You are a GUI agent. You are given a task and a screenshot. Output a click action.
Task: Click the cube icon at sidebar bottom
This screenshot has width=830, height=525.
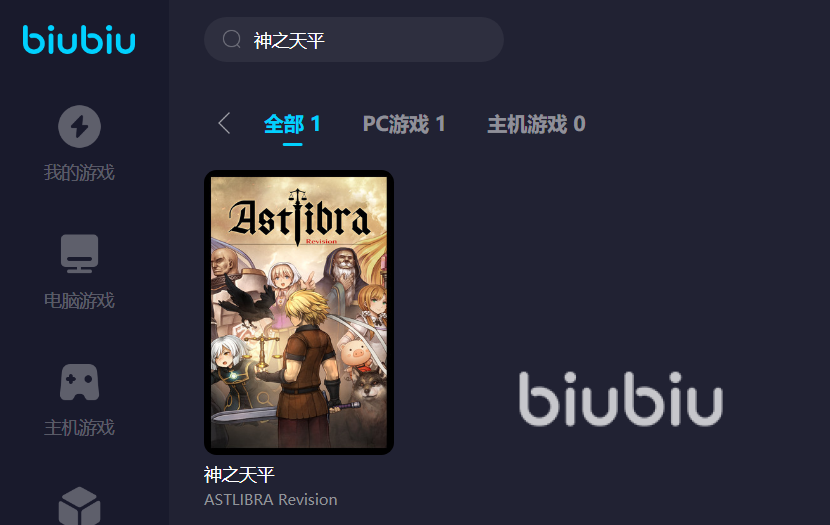click(x=79, y=506)
